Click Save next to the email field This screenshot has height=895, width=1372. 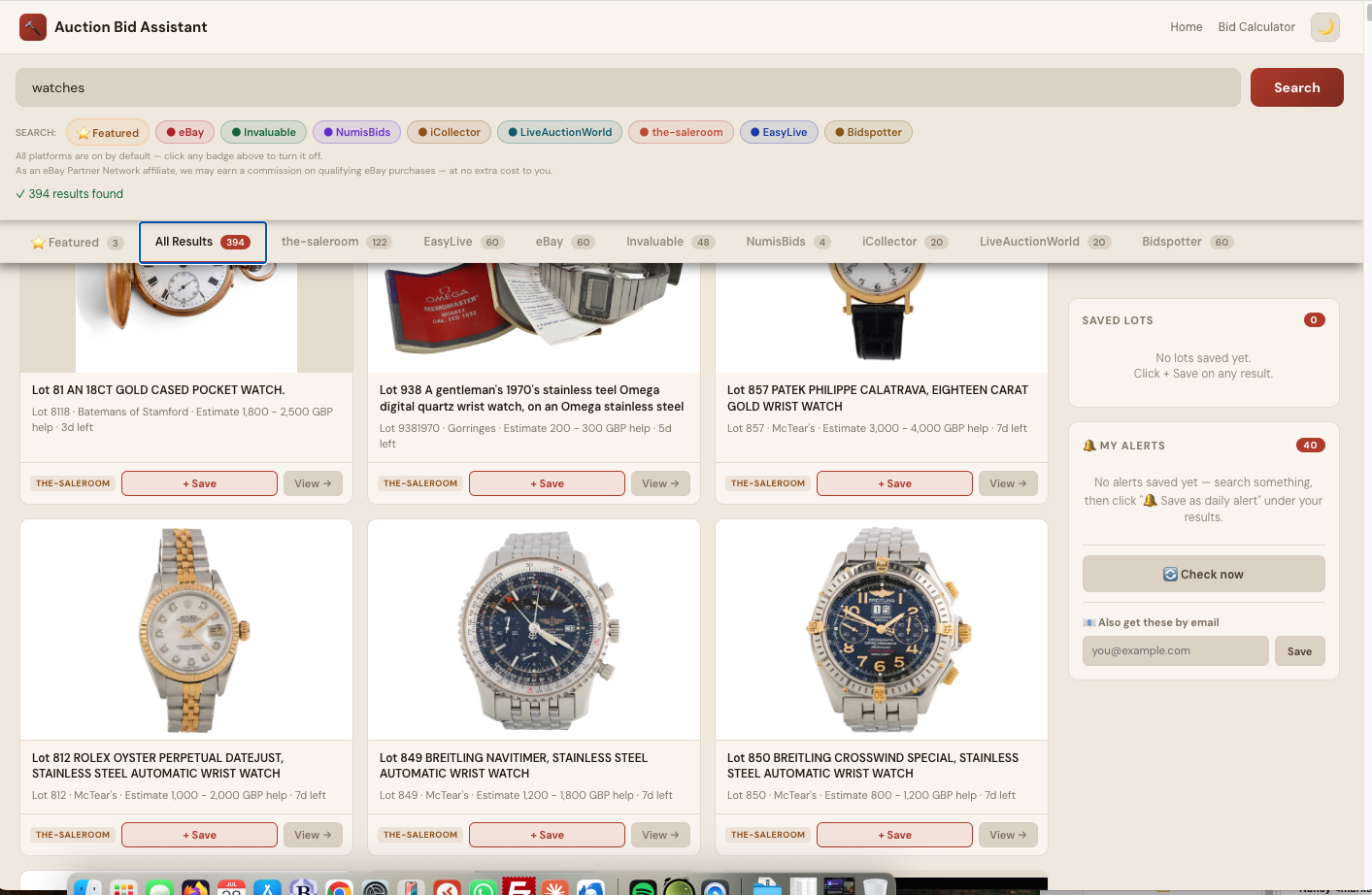[x=1299, y=651]
